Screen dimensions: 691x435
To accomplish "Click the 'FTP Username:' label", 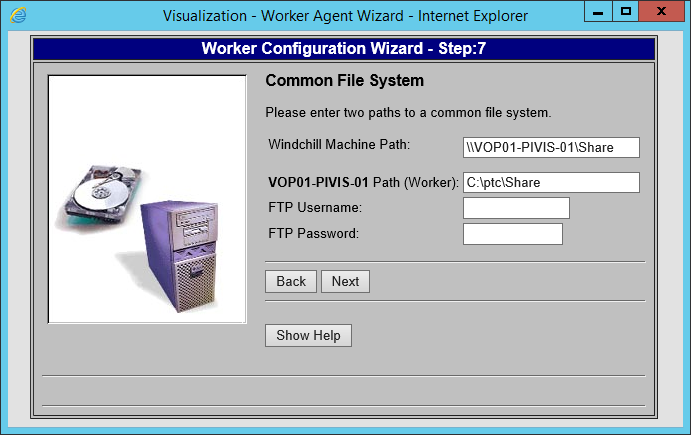I will (315, 208).
